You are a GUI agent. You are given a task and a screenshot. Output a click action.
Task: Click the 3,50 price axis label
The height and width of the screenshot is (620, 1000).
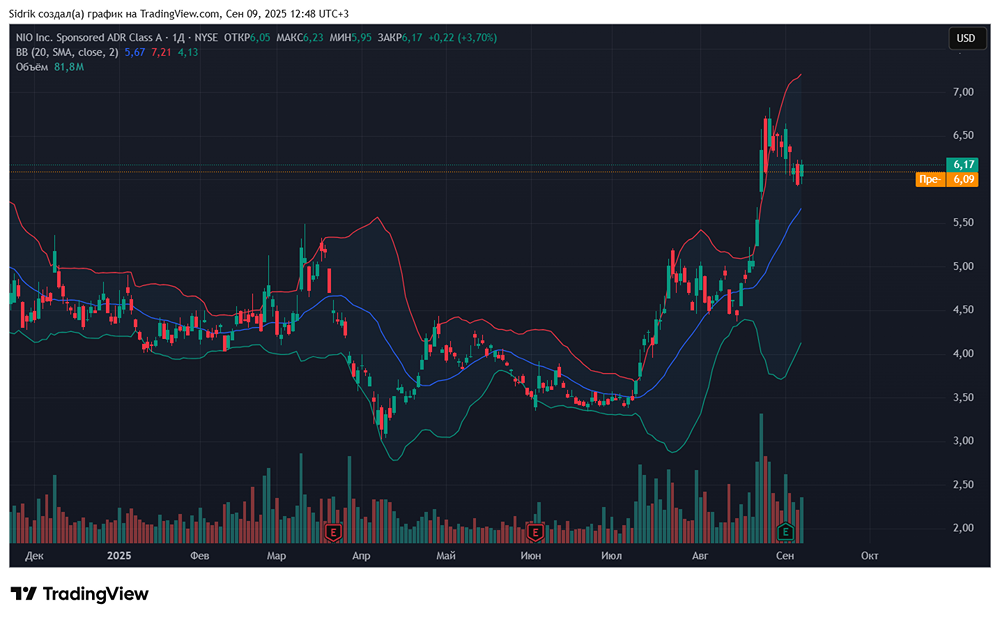click(x=963, y=397)
